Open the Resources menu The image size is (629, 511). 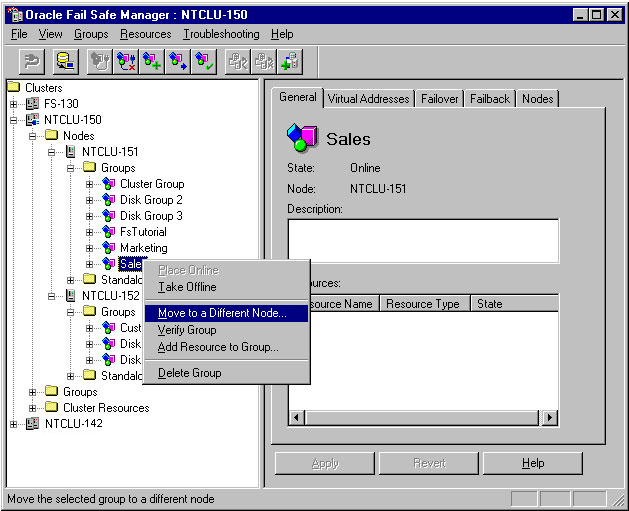click(x=146, y=34)
